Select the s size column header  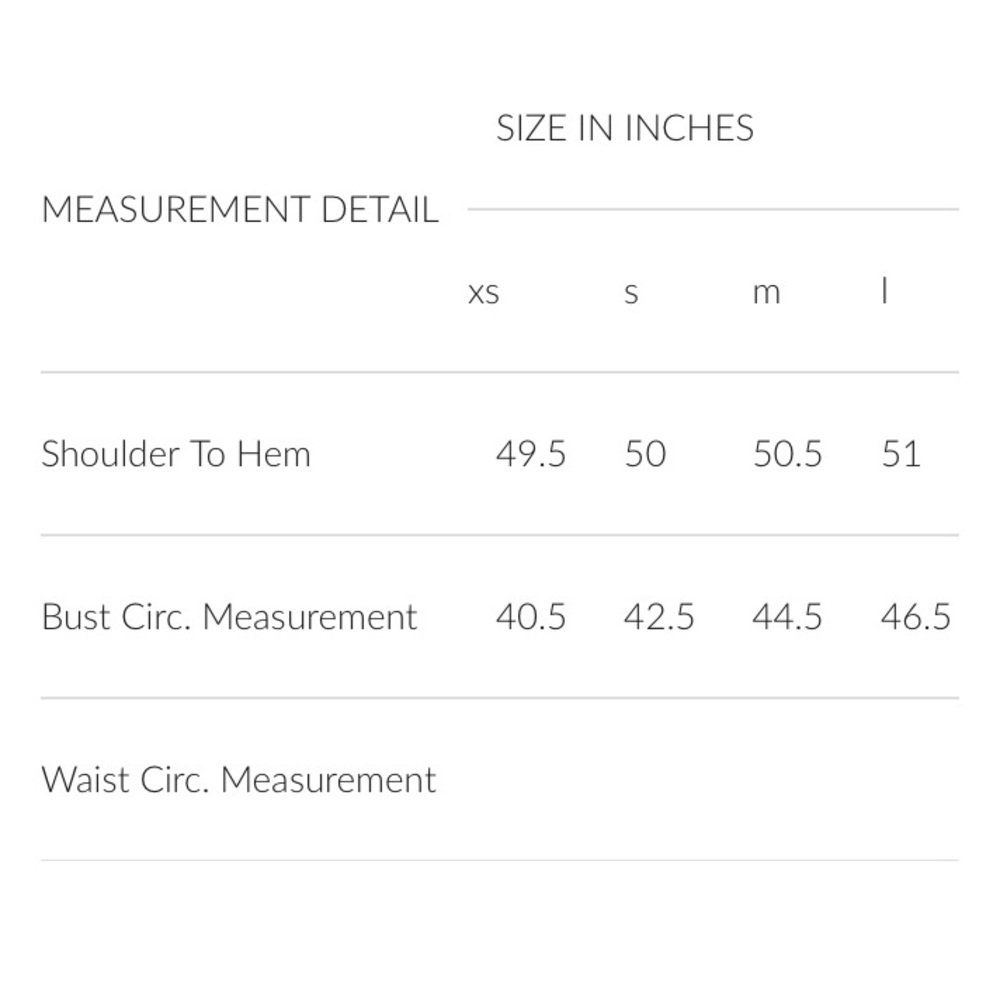coord(631,293)
